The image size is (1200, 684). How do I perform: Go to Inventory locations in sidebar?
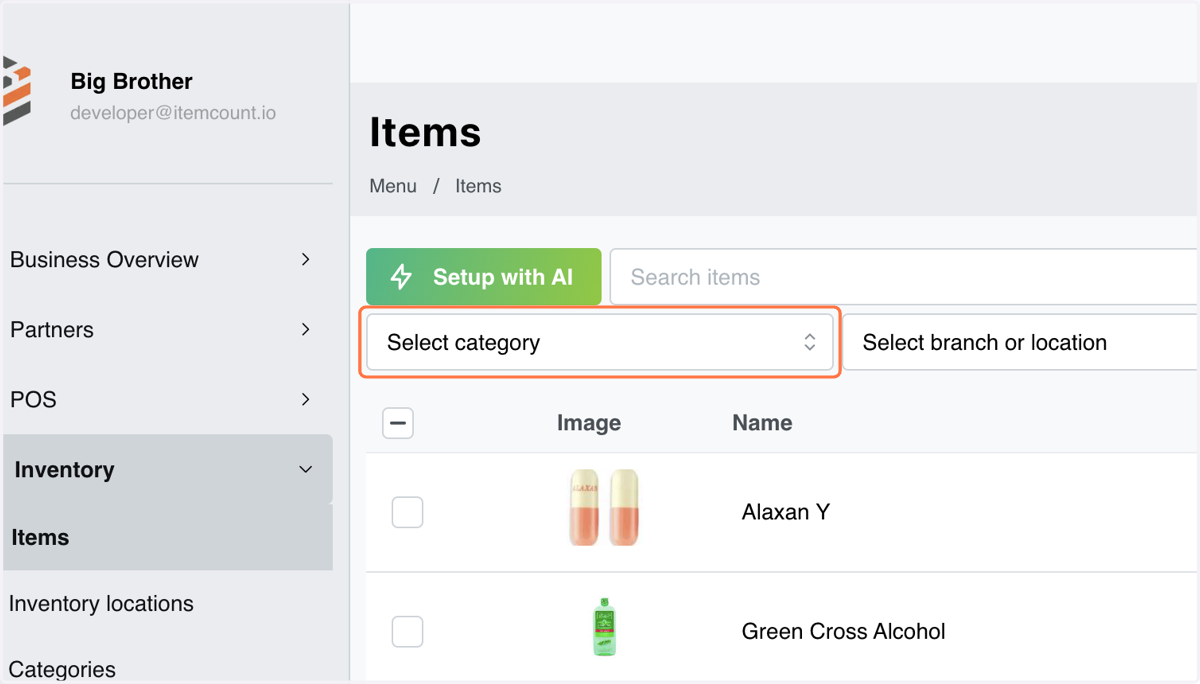[101, 604]
